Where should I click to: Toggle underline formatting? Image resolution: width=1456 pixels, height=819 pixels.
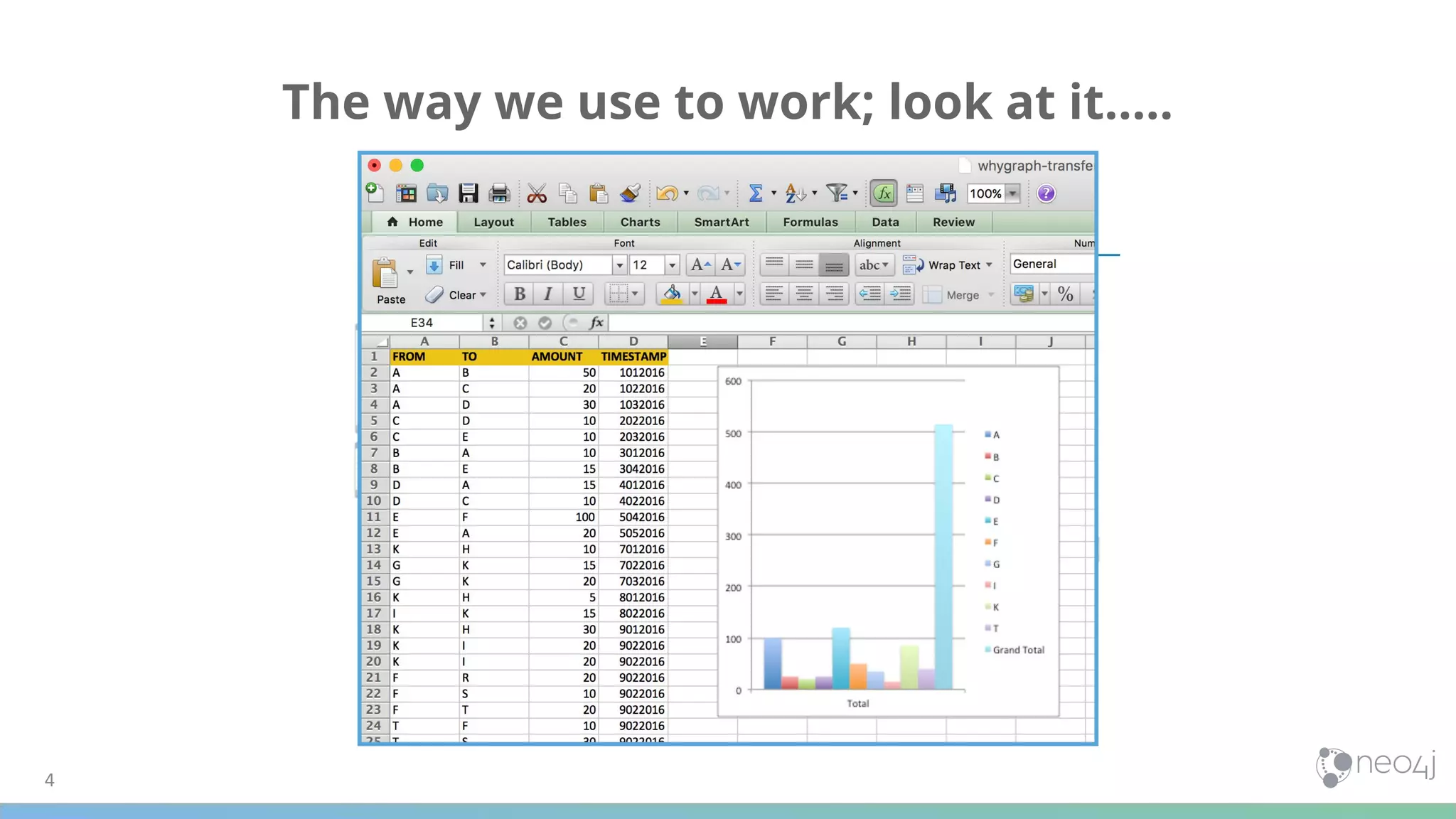pos(579,294)
